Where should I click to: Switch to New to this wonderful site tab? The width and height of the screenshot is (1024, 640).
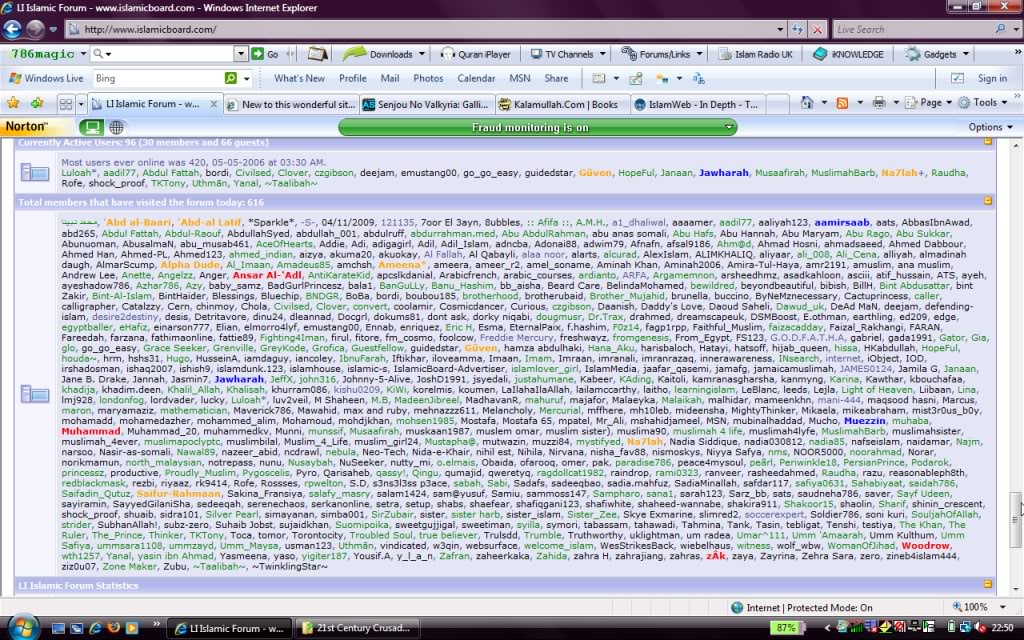click(x=291, y=104)
